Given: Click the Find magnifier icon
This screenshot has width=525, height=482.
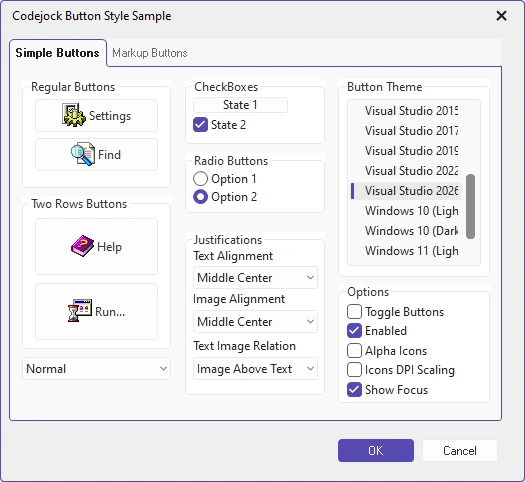Looking at the screenshot, I should pyautogui.click(x=82, y=154).
